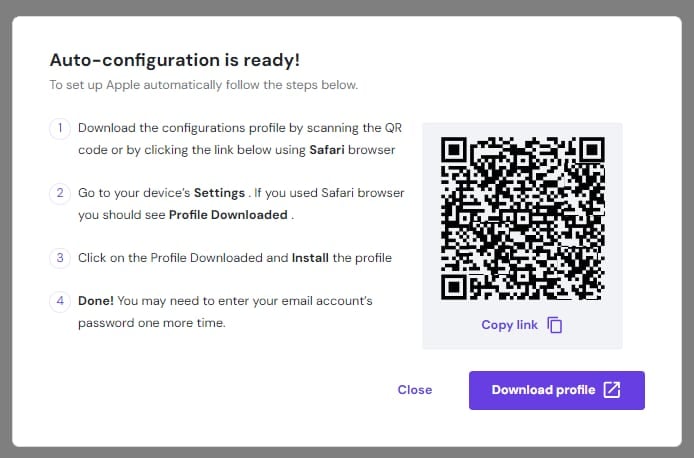Click bold "Profile Downloaded" text in step 2
694x458 pixels.
[228, 214]
